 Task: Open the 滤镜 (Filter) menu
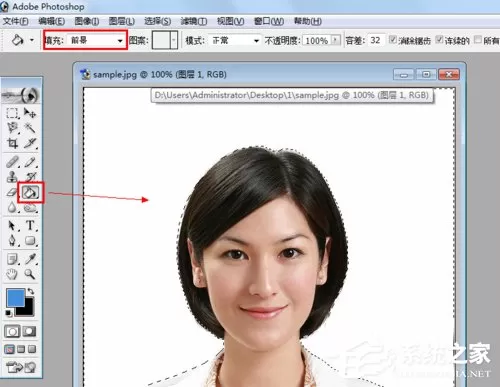pyautogui.click(x=194, y=21)
